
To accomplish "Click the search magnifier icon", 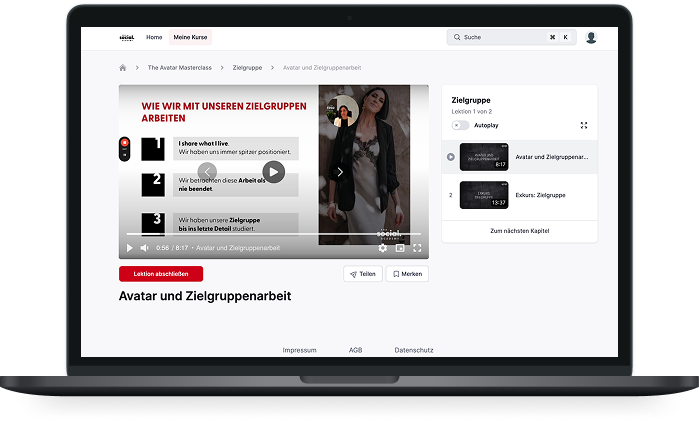I will tap(457, 37).
